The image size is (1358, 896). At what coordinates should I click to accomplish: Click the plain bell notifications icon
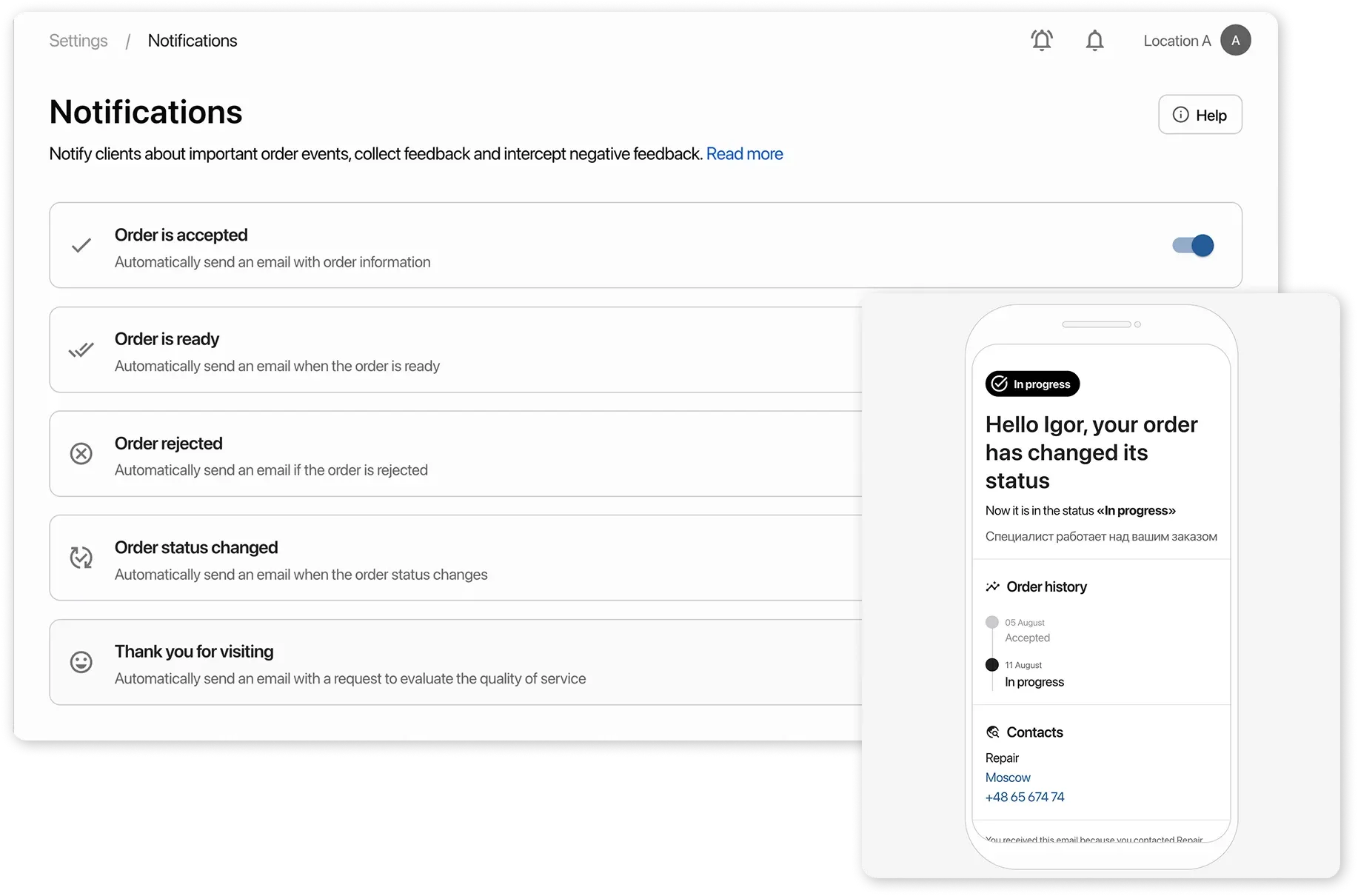click(1094, 40)
